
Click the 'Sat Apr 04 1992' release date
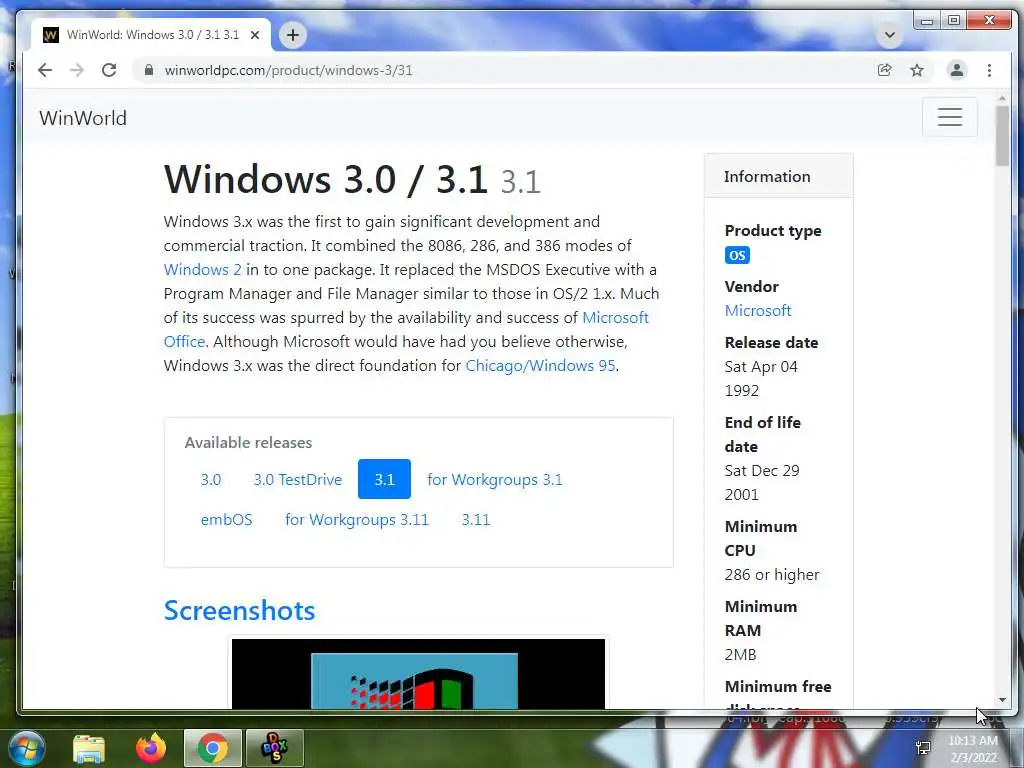coord(761,379)
